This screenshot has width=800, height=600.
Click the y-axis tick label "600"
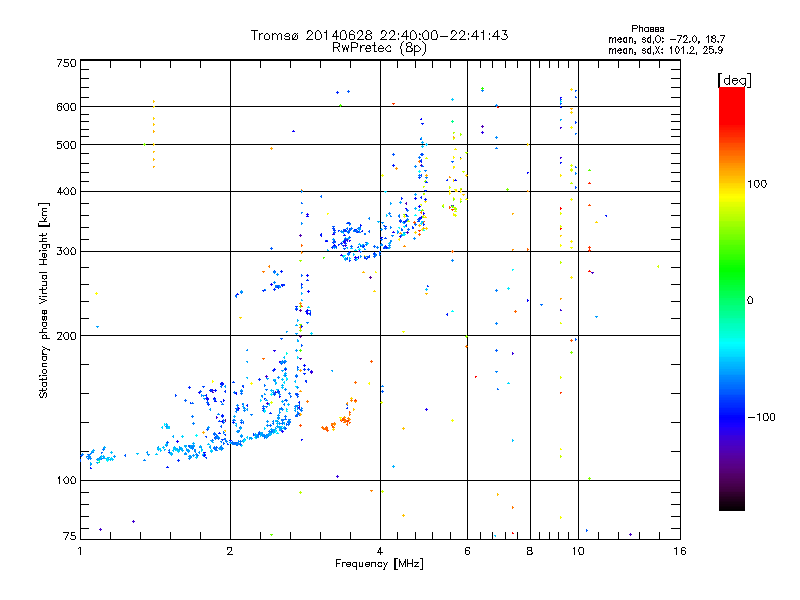(66, 107)
